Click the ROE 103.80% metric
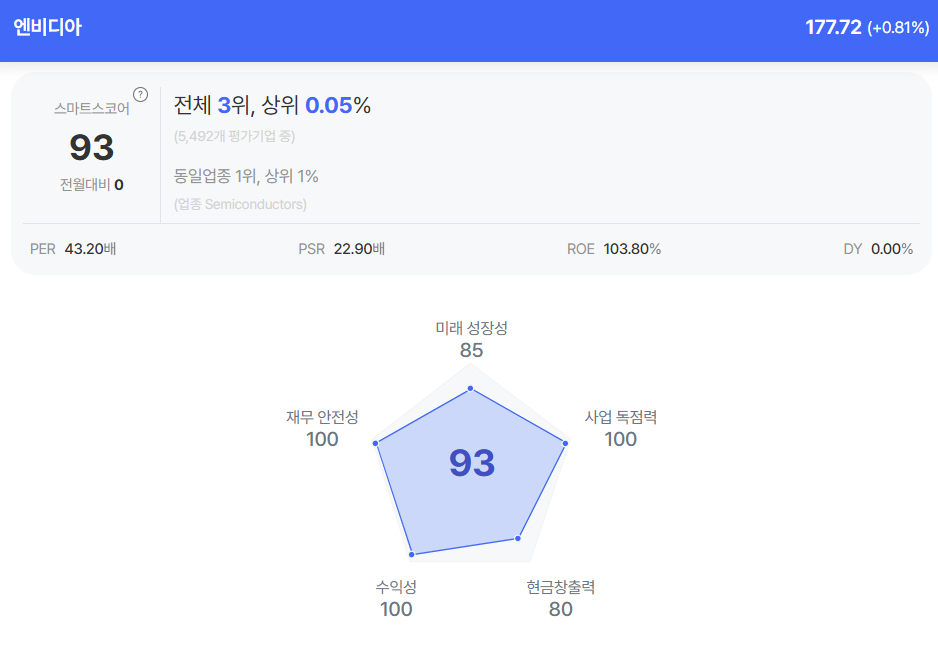938x646 pixels. tap(613, 249)
